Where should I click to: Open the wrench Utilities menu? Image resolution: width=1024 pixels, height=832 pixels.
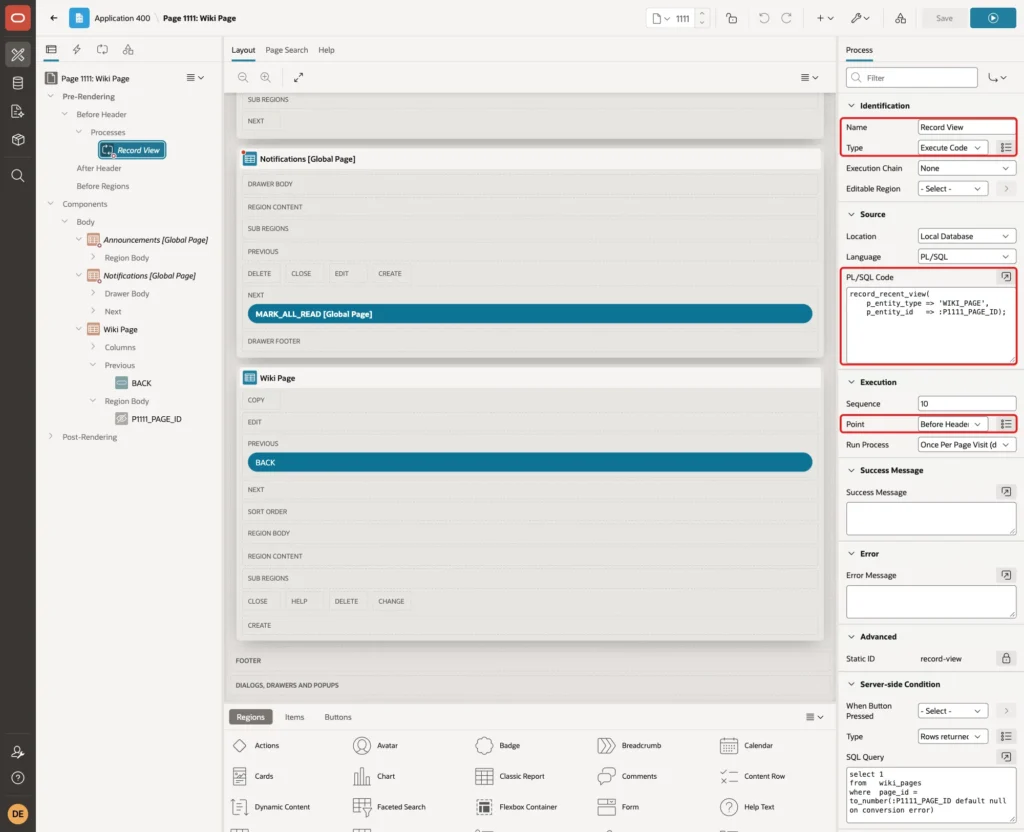860,18
